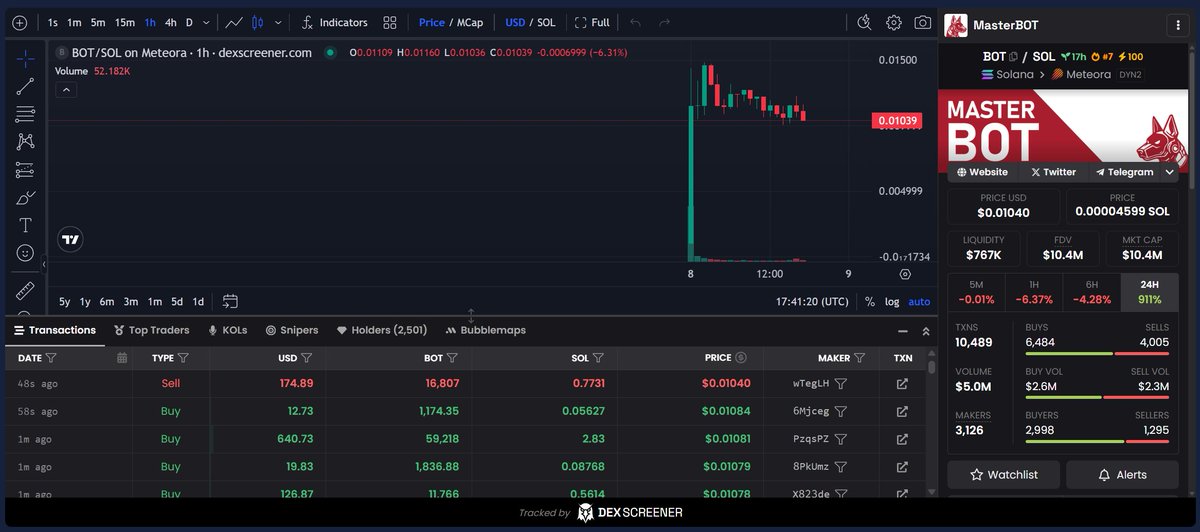Image resolution: width=1200 pixels, height=532 pixels.
Task: Select the crosshair cursor tool
Action: pyautogui.click(x=26, y=59)
